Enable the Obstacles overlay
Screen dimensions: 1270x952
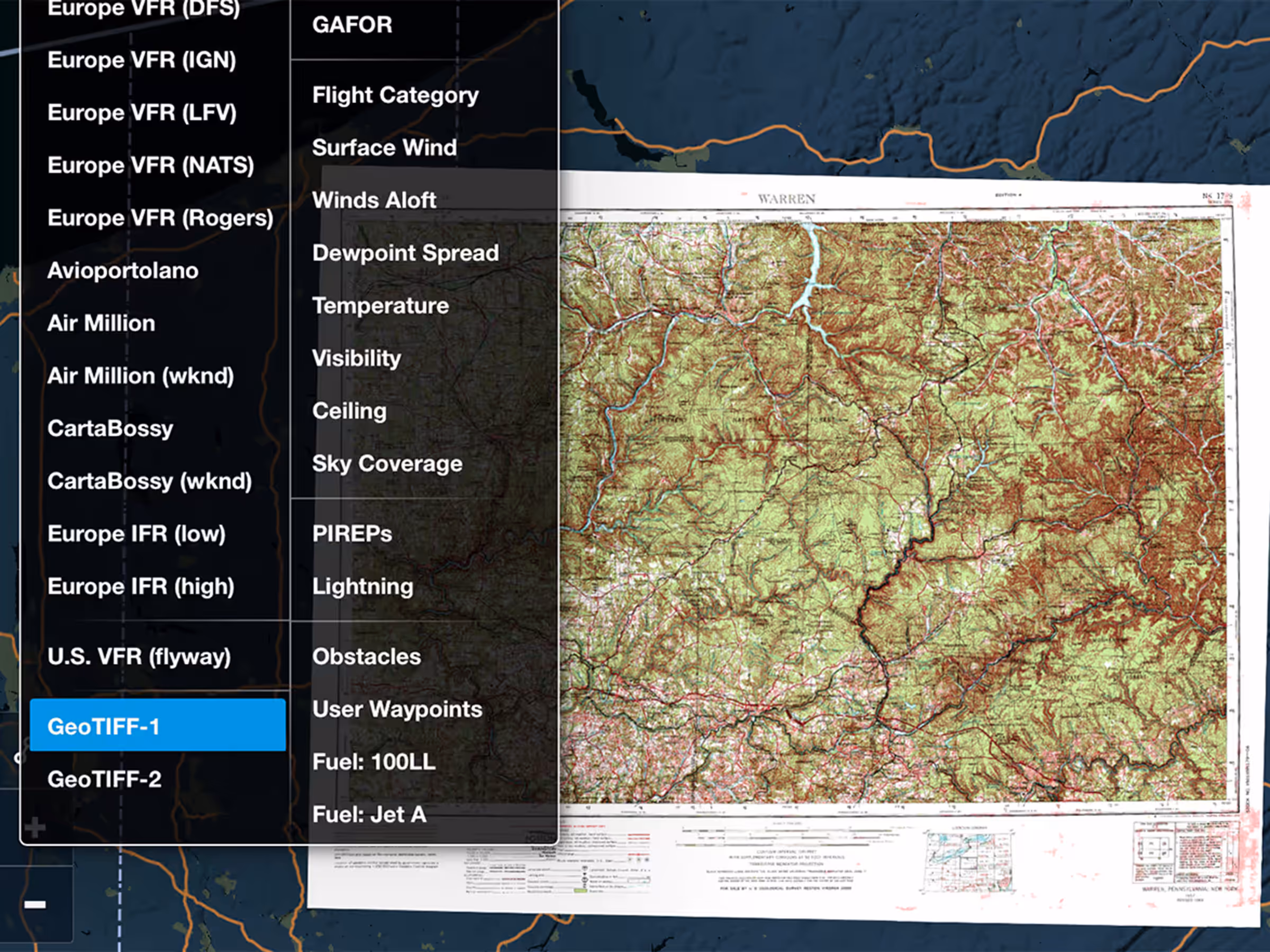(x=366, y=656)
